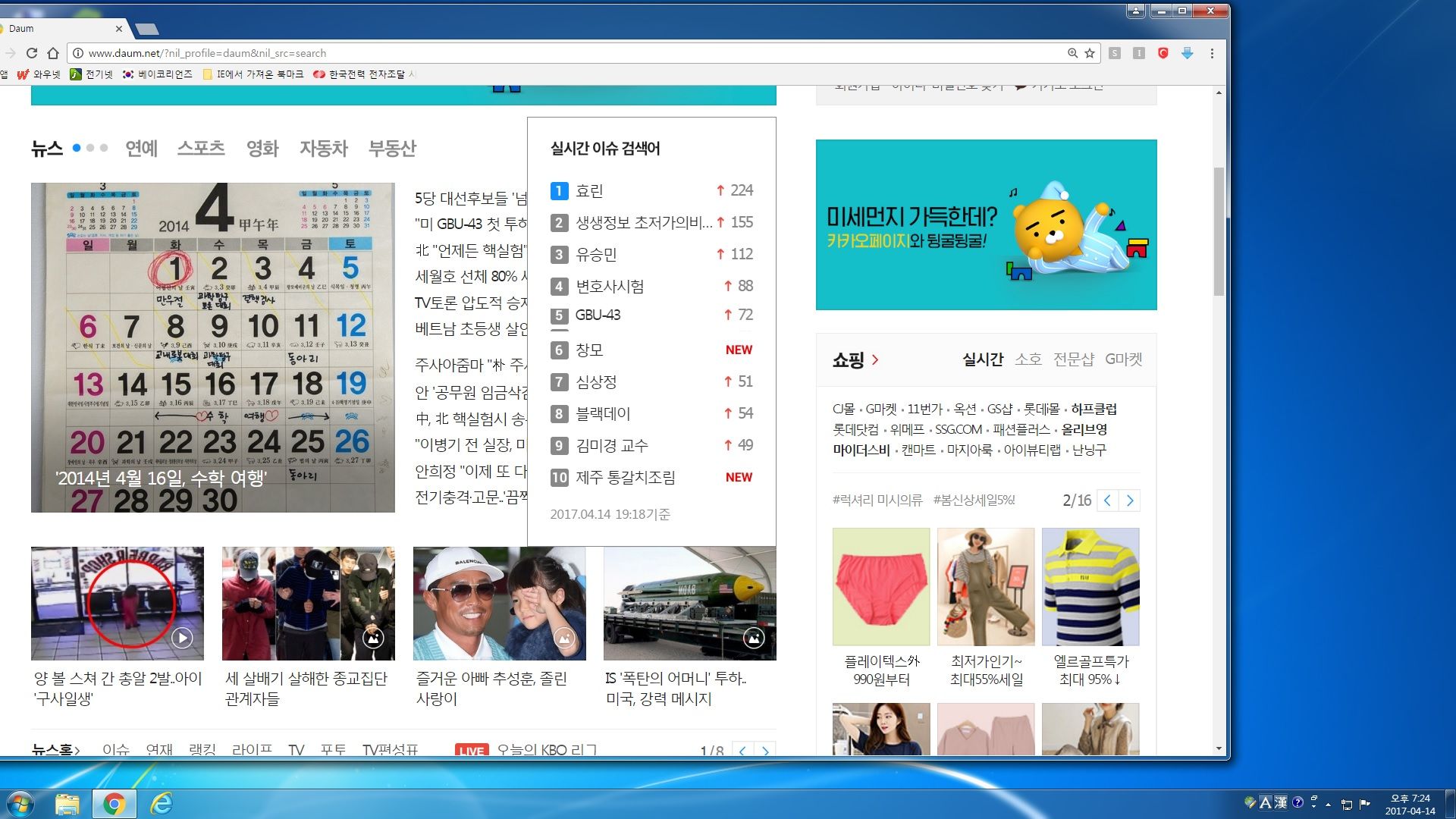This screenshot has width=1456, height=819.
Task: Click trending search term GBU-43
Action: tap(598, 315)
